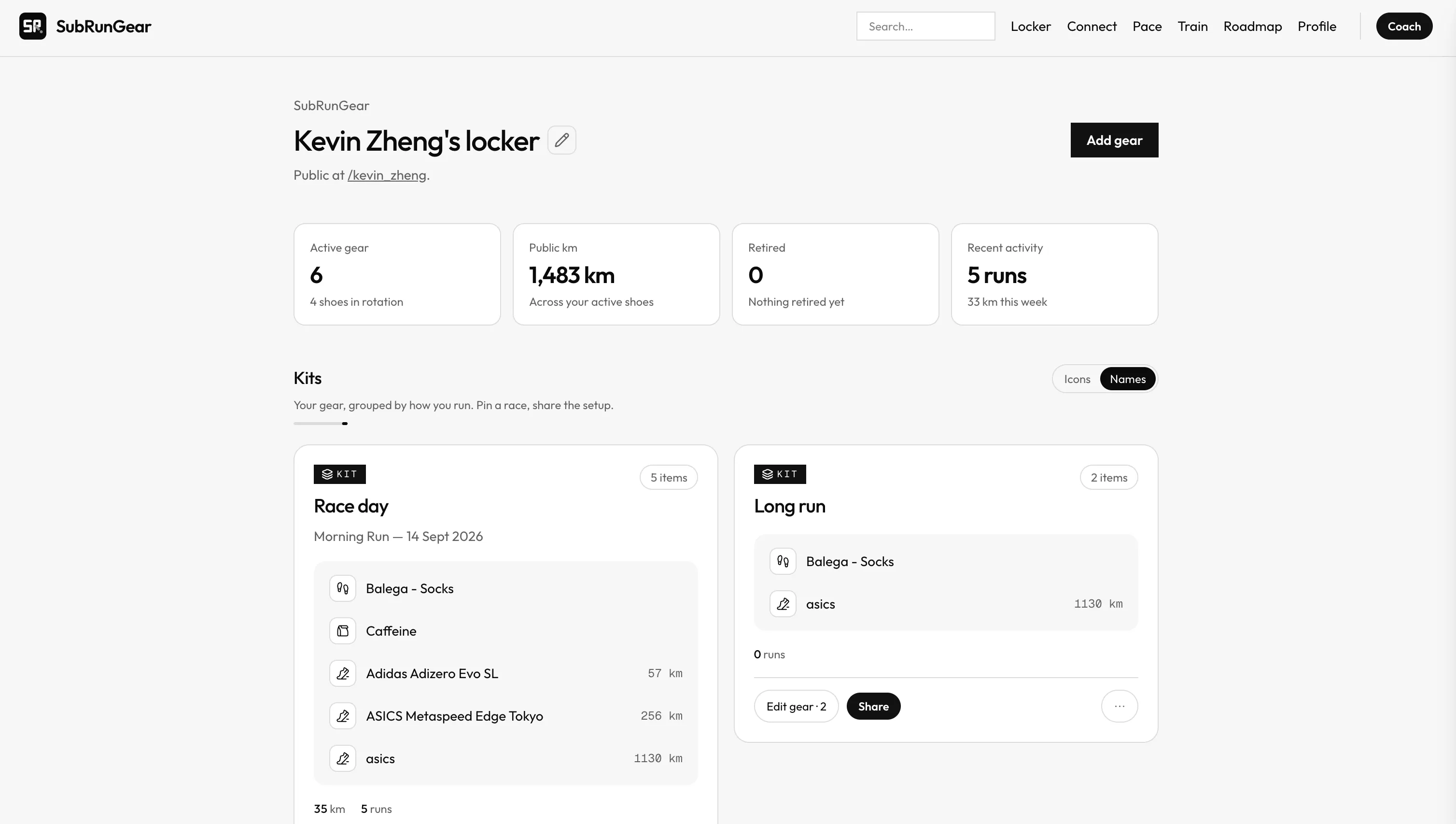Click the ASICS Metaspeed Edge Tokyo shoe icon
The width and height of the screenshot is (1456, 824).
click(343, 716)
